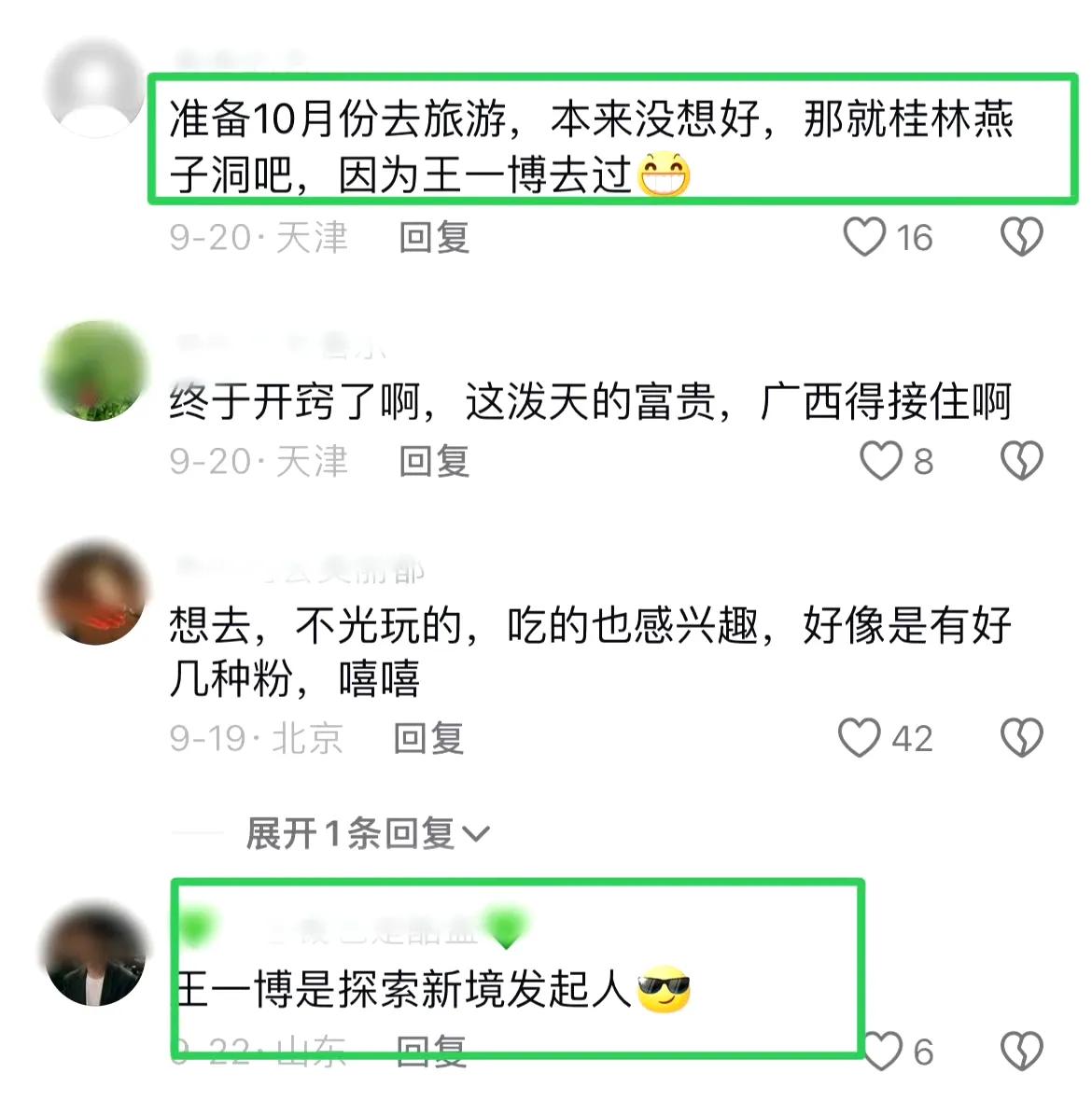This screenshot has height=1115, width=1092.
Task: Like the 探索新境发起人 comment
Action: pyautogui.click(x=882, y=1051)
